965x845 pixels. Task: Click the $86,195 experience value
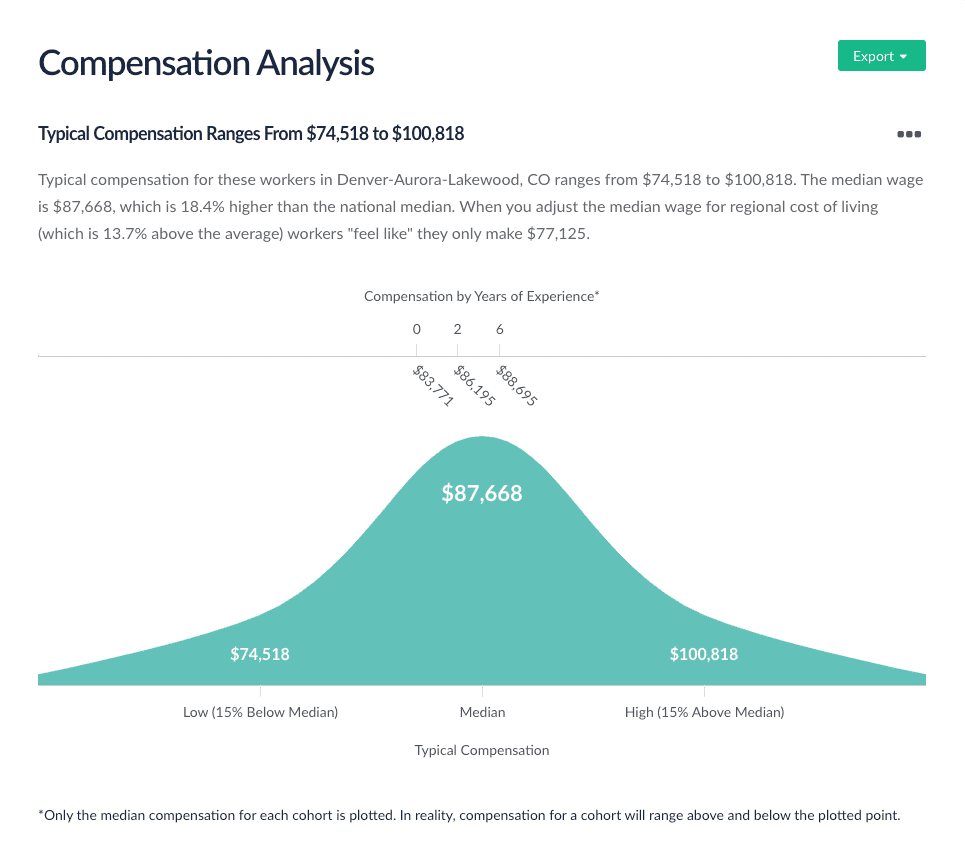[x=474, y=385]
